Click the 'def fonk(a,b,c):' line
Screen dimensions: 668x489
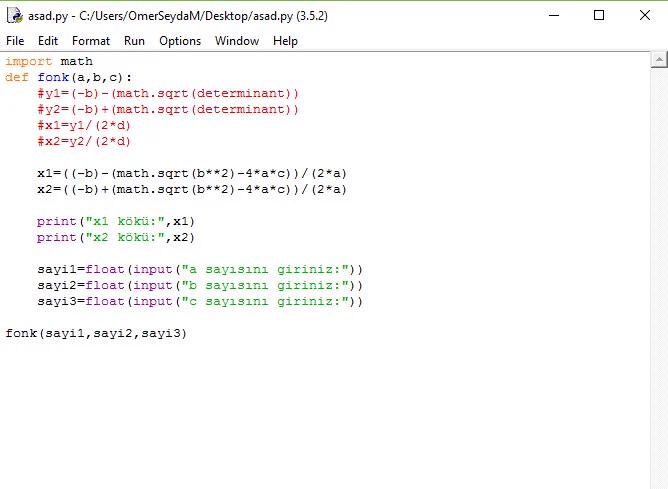pyautogui.click(x=69, y=78)
